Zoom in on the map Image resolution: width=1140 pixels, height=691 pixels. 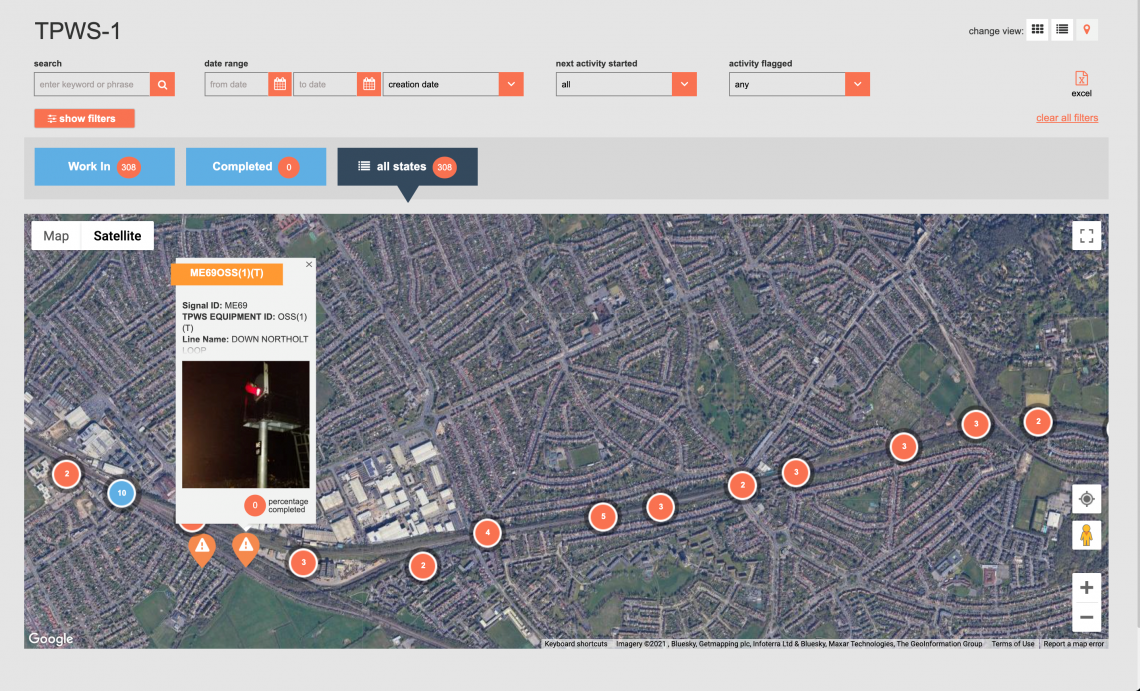coord(1086,586)
